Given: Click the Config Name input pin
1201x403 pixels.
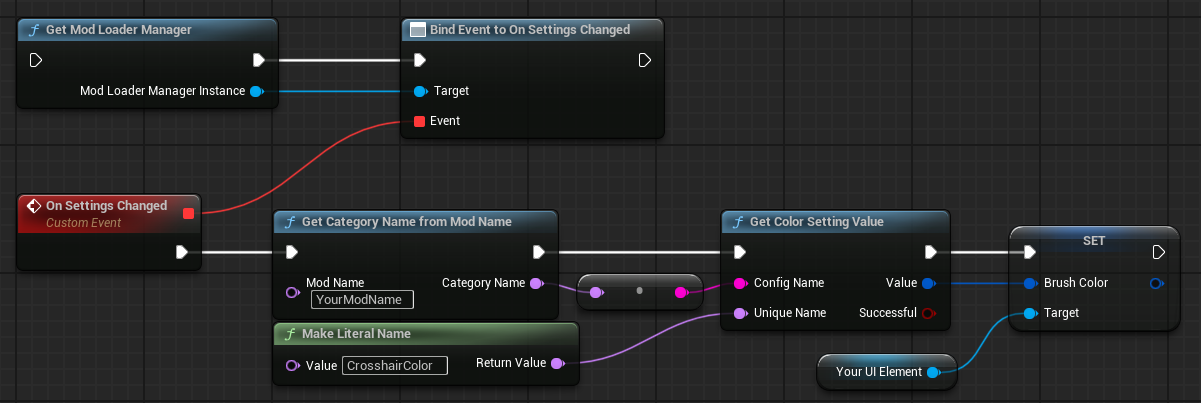Looking at the screenshot, I should tap(740, 283).
